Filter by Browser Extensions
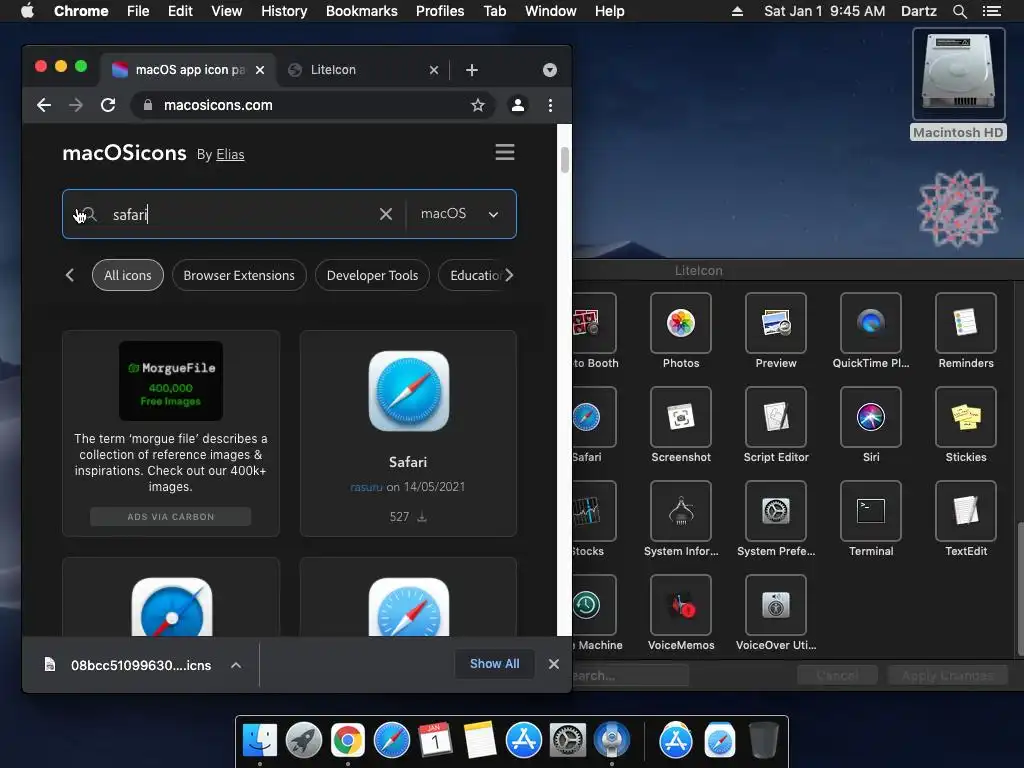Image resolution: width=1024 pixels, height=768 pixels. point(239,276)
